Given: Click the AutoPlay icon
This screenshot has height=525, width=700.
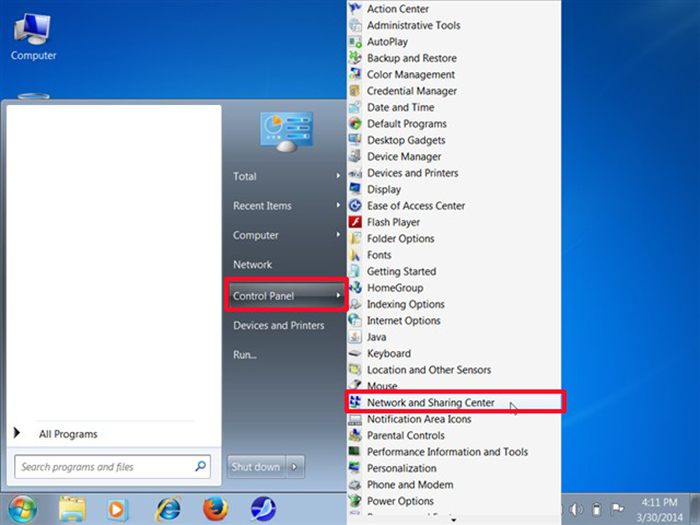Looking at the screenshot, I should (355, 42).
